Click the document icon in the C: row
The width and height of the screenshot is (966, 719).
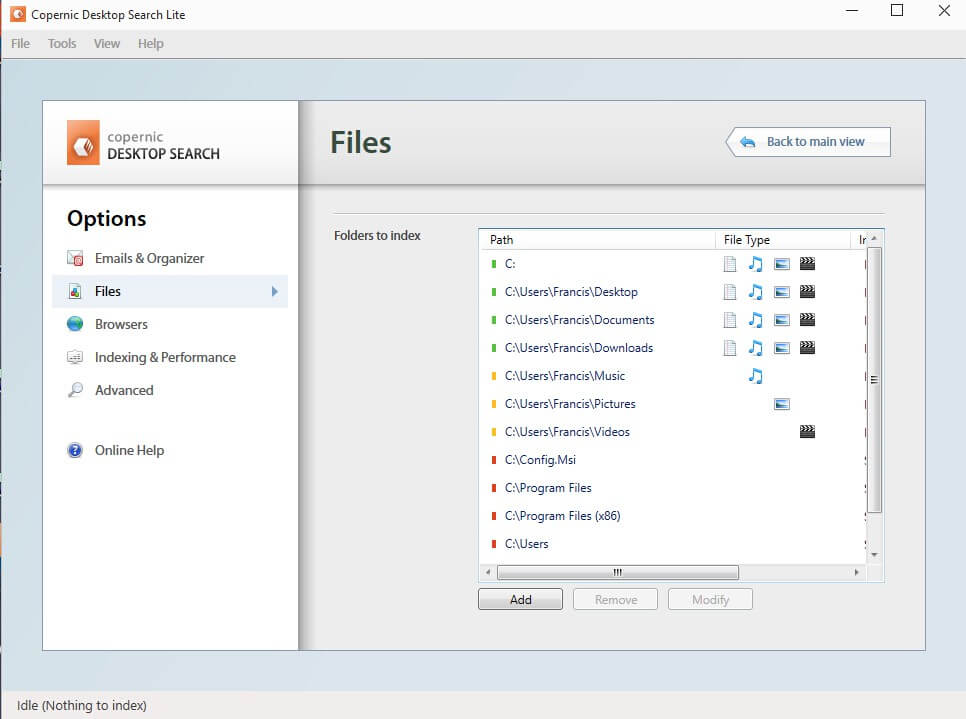730,264
